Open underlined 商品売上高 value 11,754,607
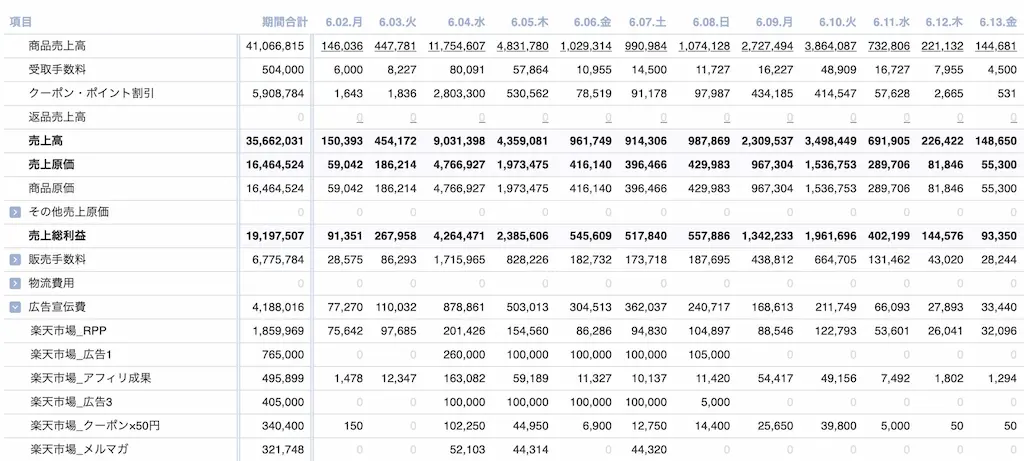Screen dimensions: 1024x461 pyautogui.click(x=456, y=46)
